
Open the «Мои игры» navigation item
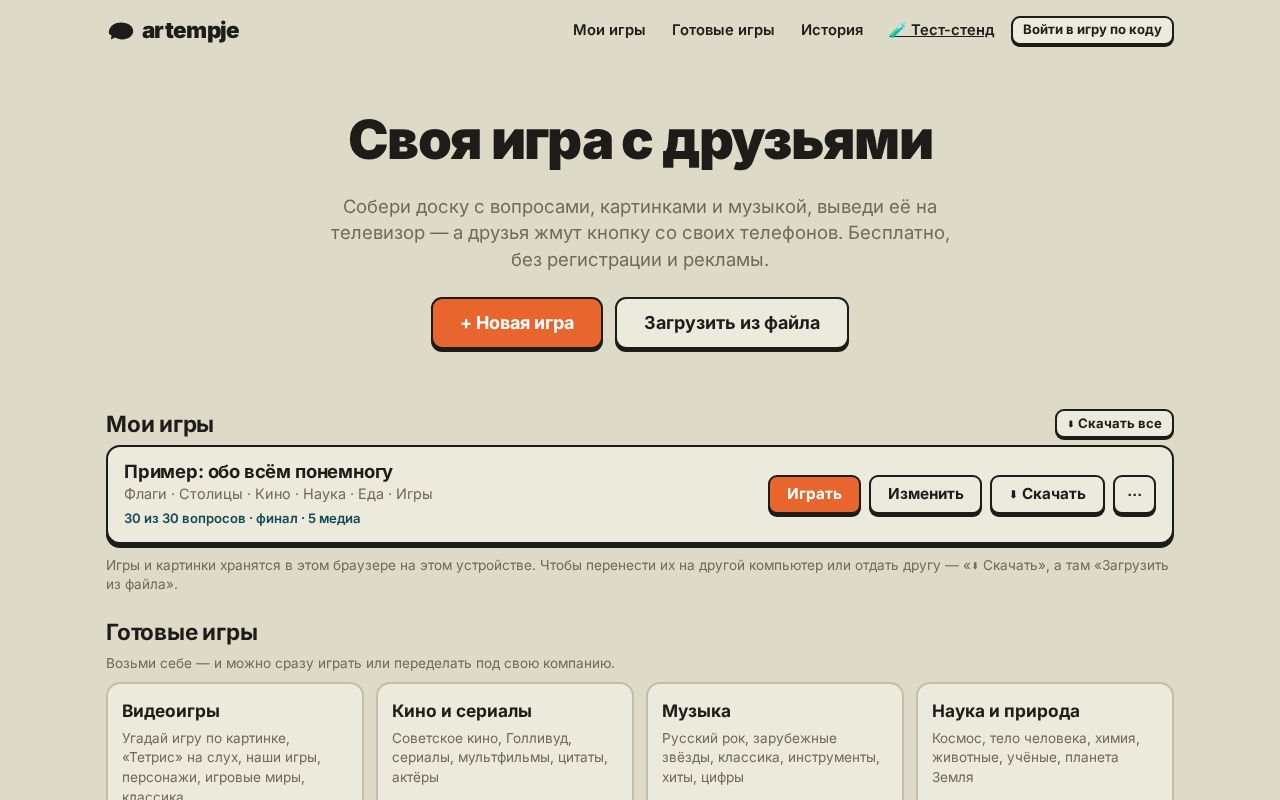609,30
